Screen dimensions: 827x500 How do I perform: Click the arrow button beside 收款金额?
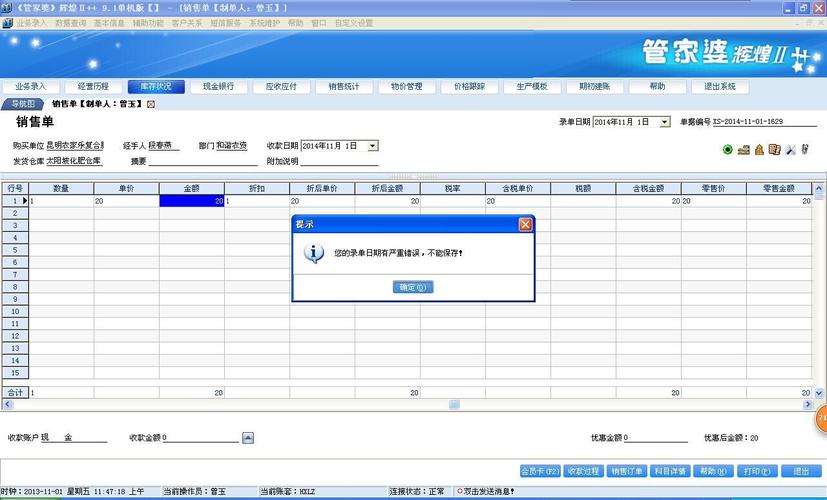pyautogui.click(x=248, y=438)
